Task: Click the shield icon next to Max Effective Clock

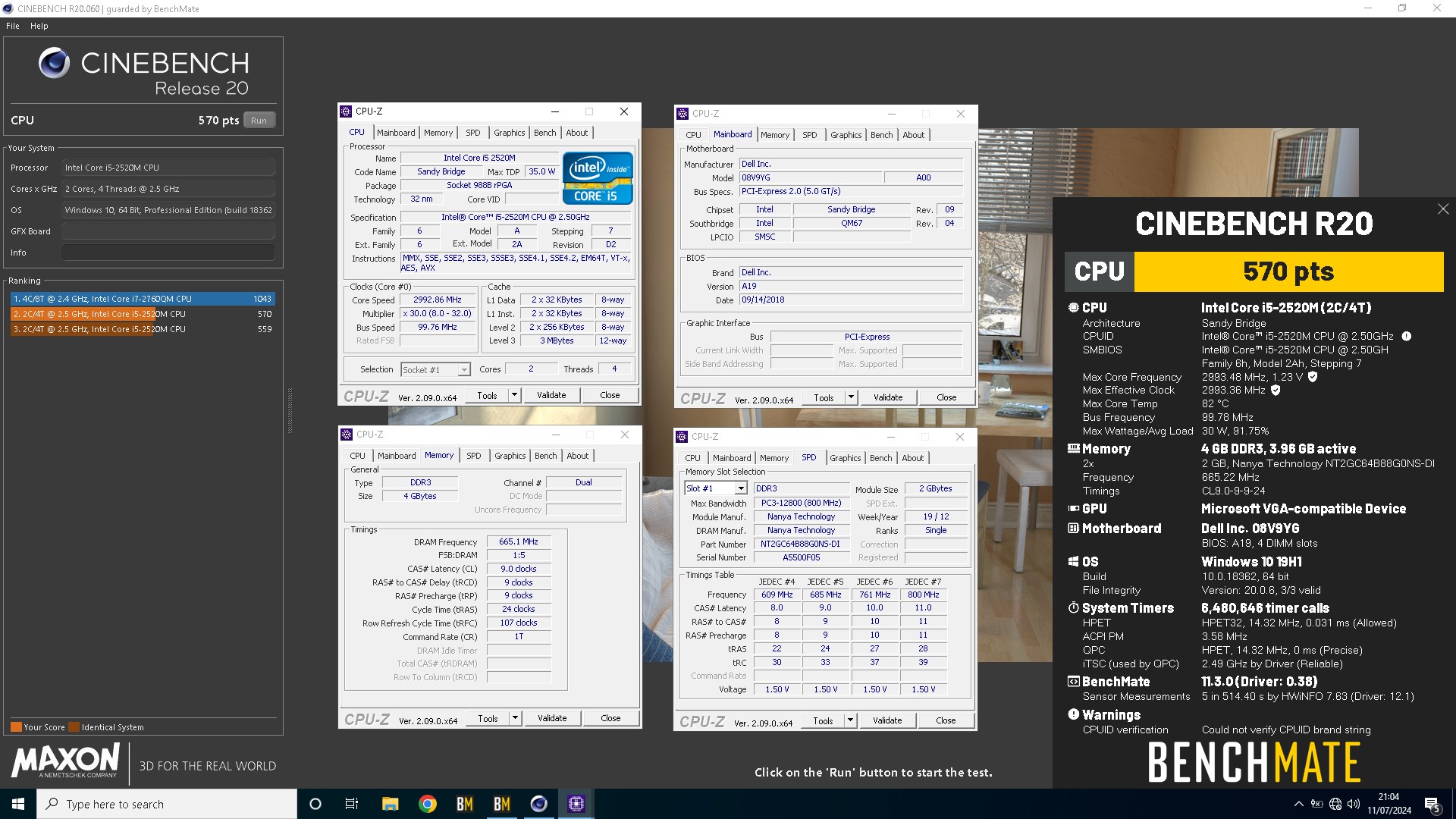Action: 1276,391
